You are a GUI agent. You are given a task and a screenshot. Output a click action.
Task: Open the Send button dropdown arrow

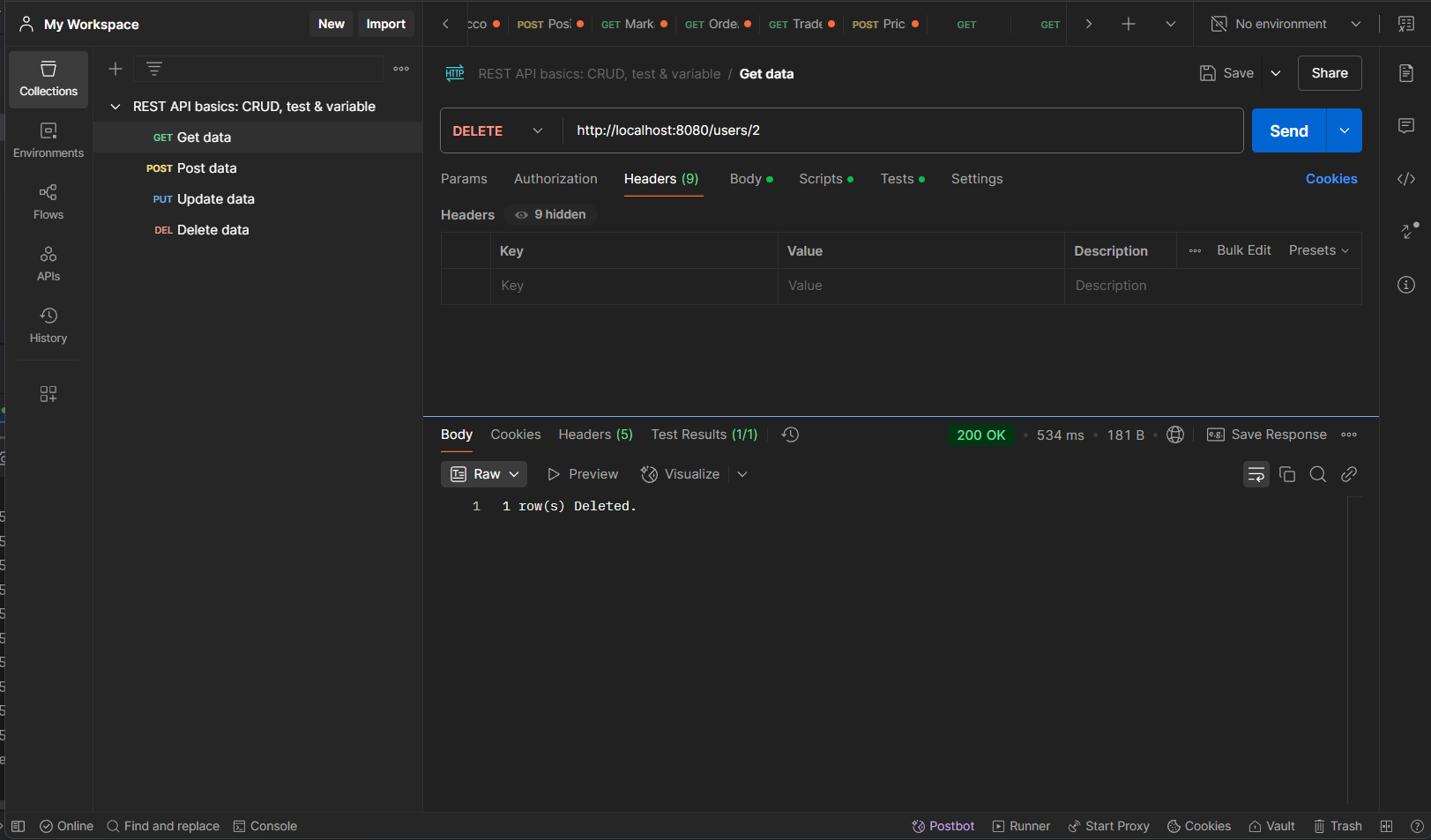pyautogui.click(x=1345, y=130)
